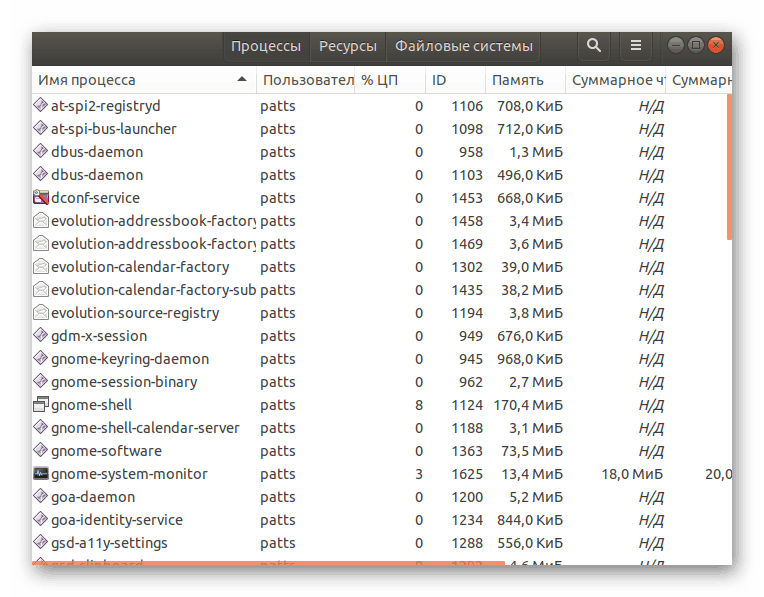Click the at-spi-bus-launcher process icon
The height and width of the screenshot is (597, 764).
click(40, 128)
